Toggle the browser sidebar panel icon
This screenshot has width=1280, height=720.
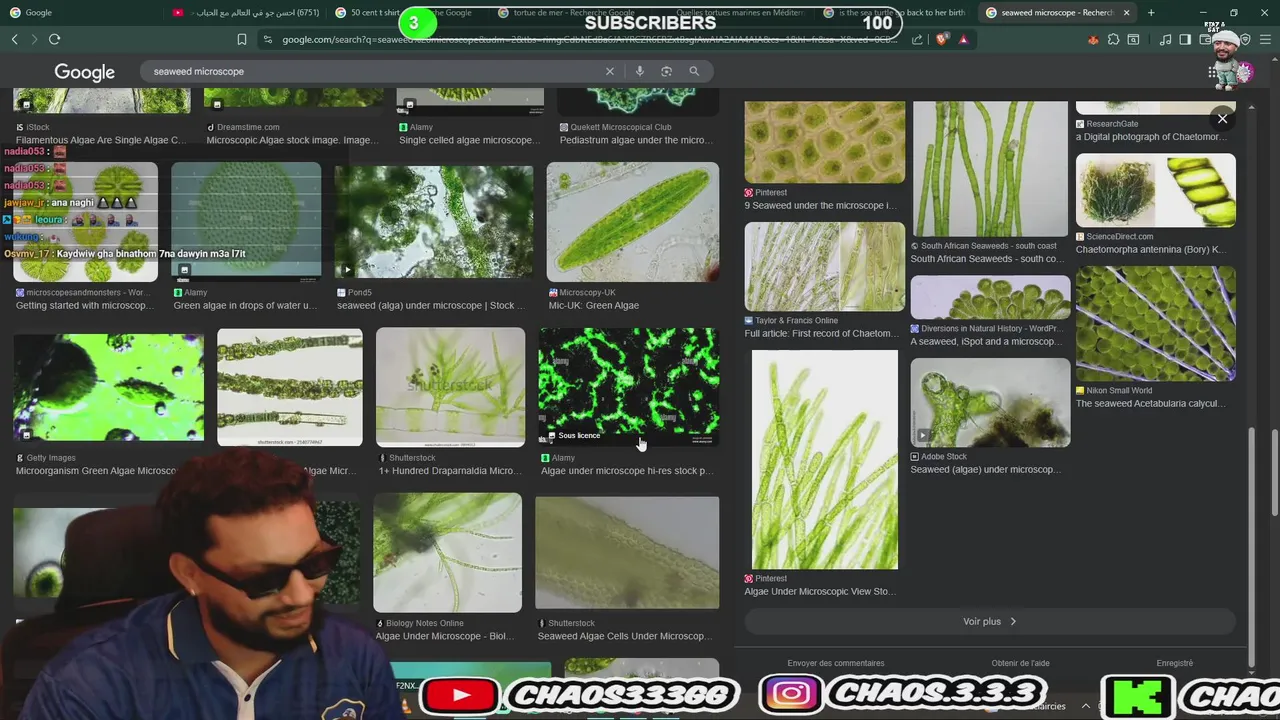point(1185,39)
